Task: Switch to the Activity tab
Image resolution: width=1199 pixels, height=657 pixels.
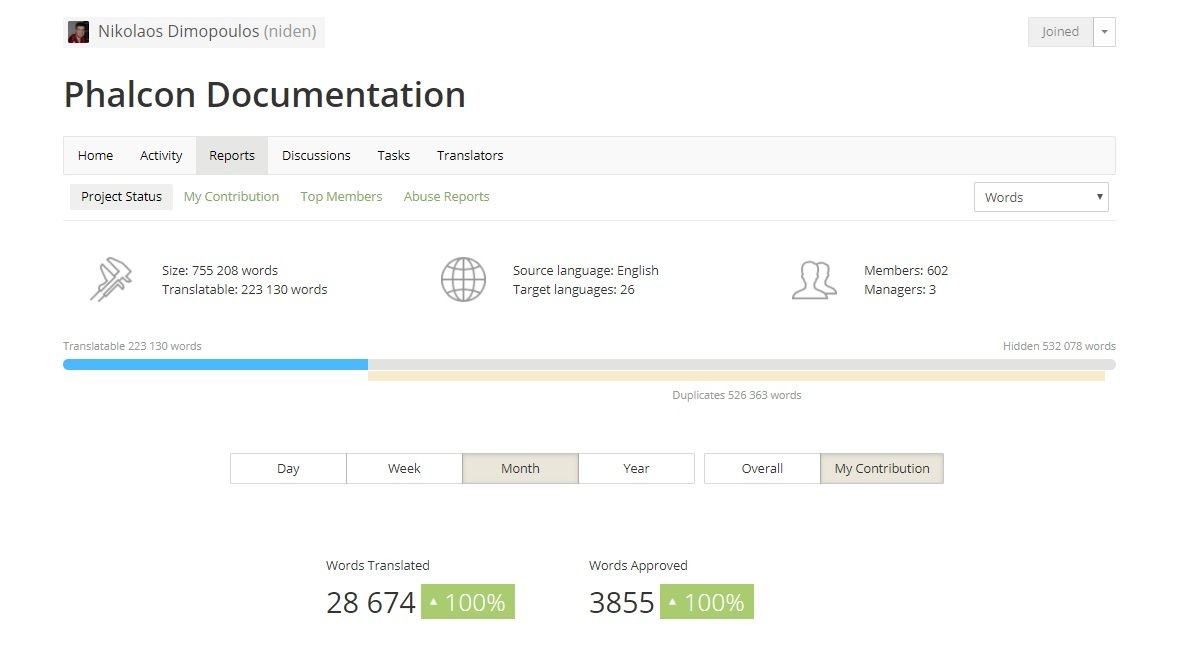Action: pyautogui.click(x=161, y=155)
